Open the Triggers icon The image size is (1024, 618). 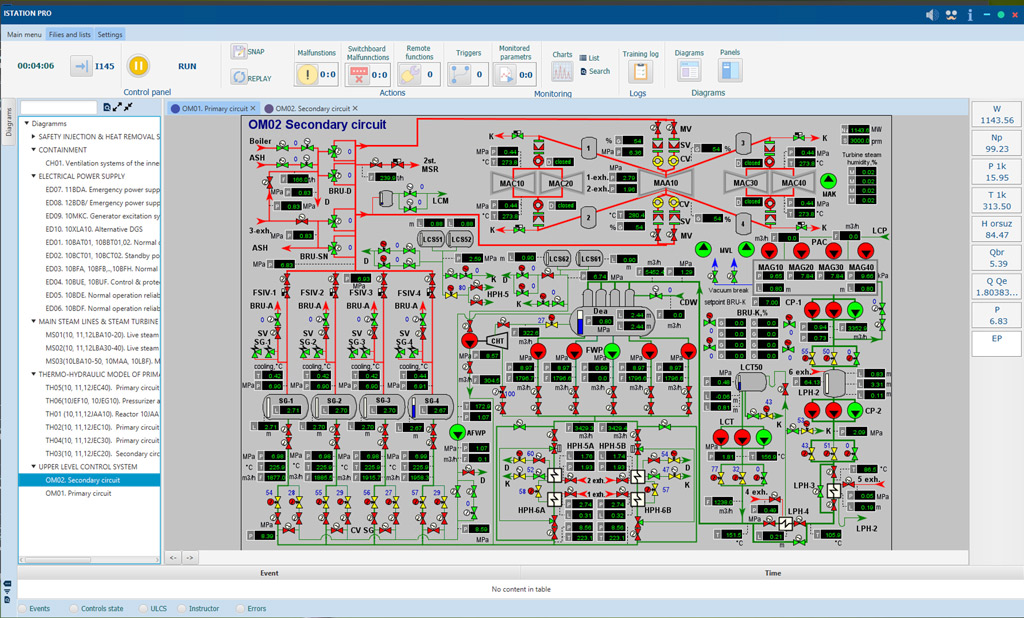click(460, 74)
